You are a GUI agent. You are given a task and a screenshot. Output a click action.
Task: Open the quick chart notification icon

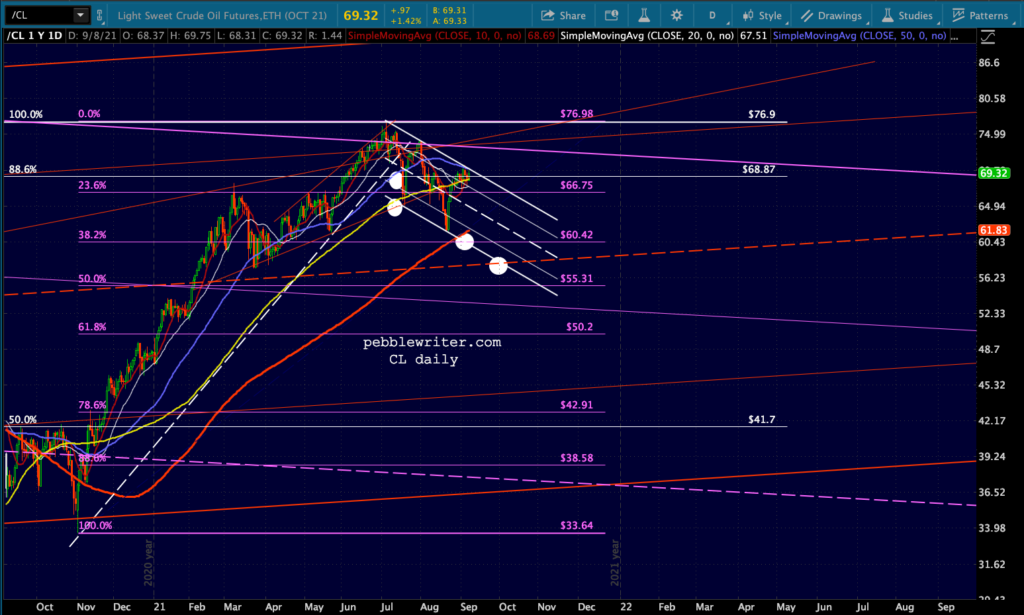(x=611, y=15)
